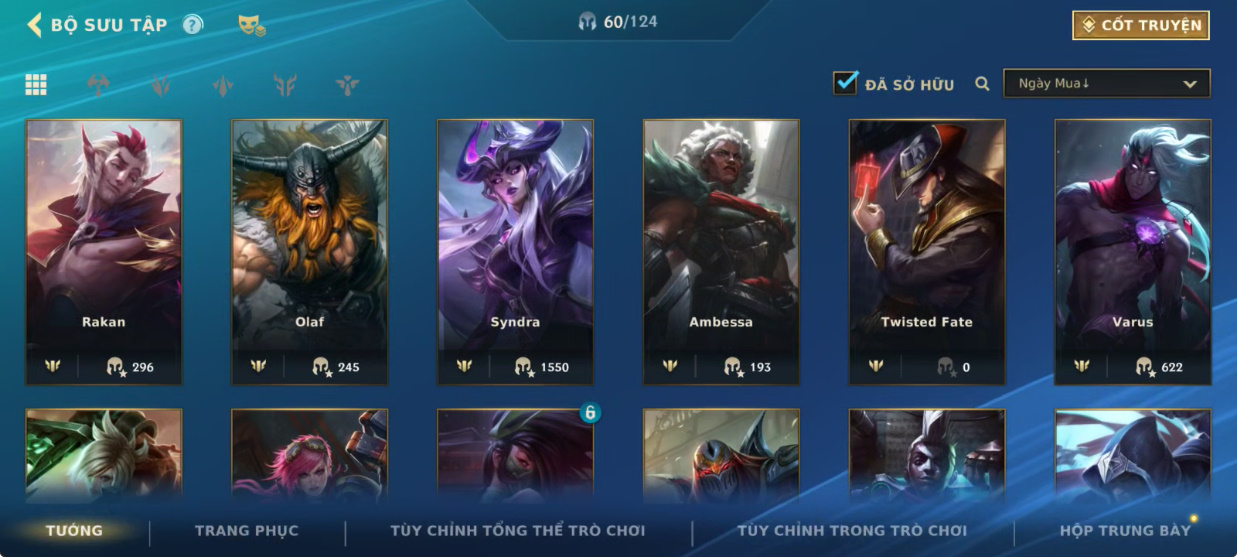Image resolution: width=1237 pixels, height=557 pixels.
Task: Switch to the Trang Phục tab
Action: (x=247, y=531)
